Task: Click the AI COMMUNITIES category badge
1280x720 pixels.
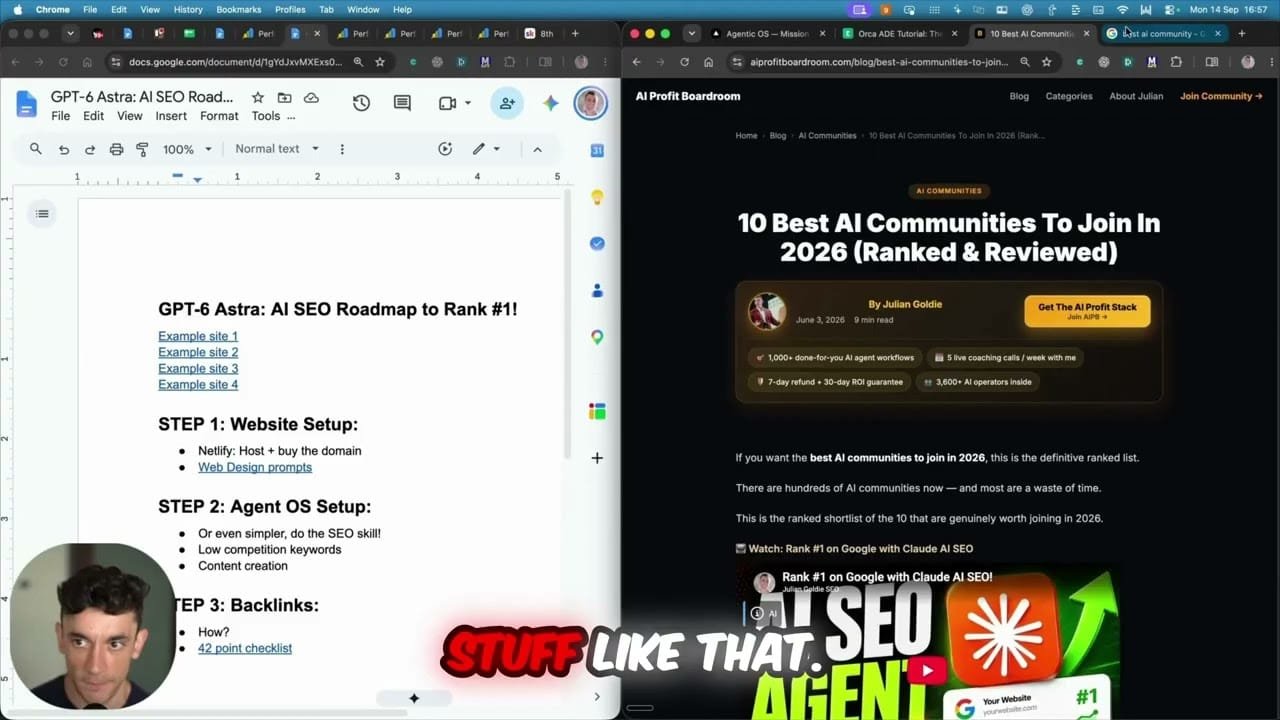Action: pyautogui.click(x=949, y=190)
